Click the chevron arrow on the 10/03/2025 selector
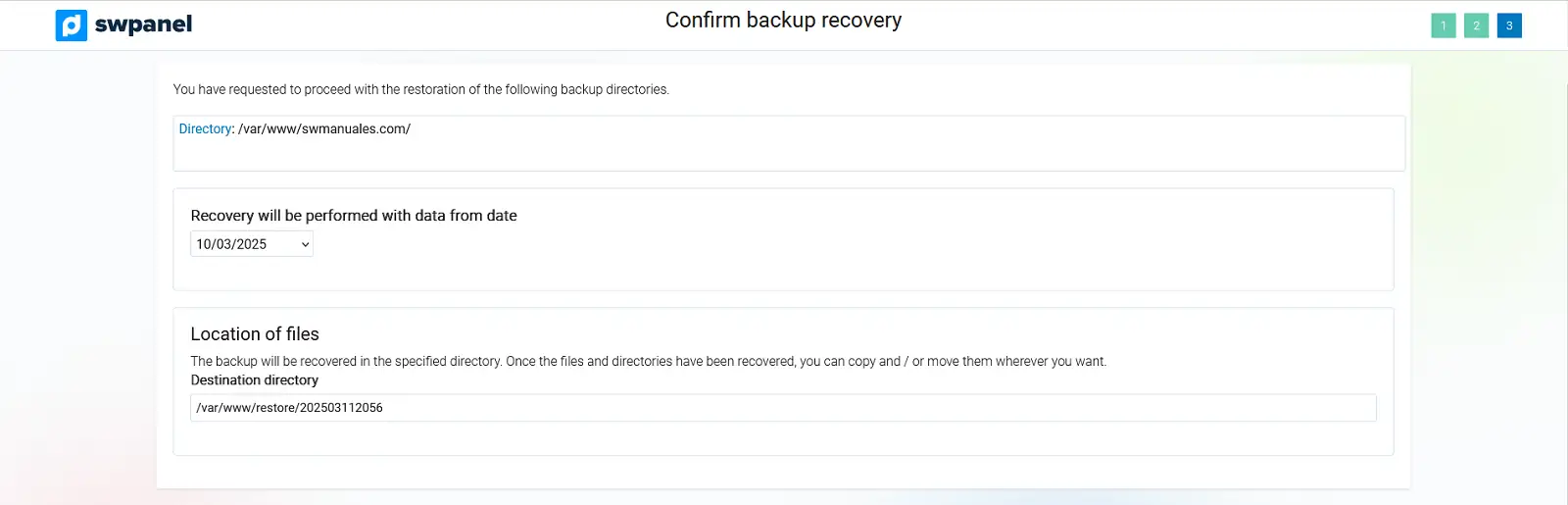 [x=306, y=244]
